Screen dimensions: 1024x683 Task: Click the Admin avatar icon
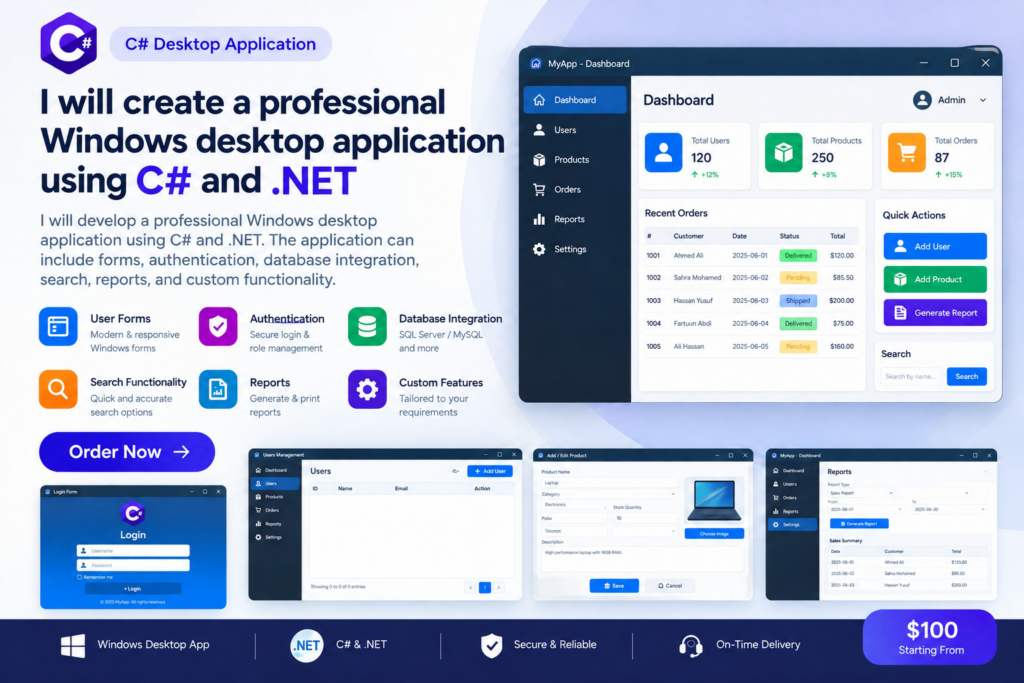pyautogui.click(x=922, y=100)
